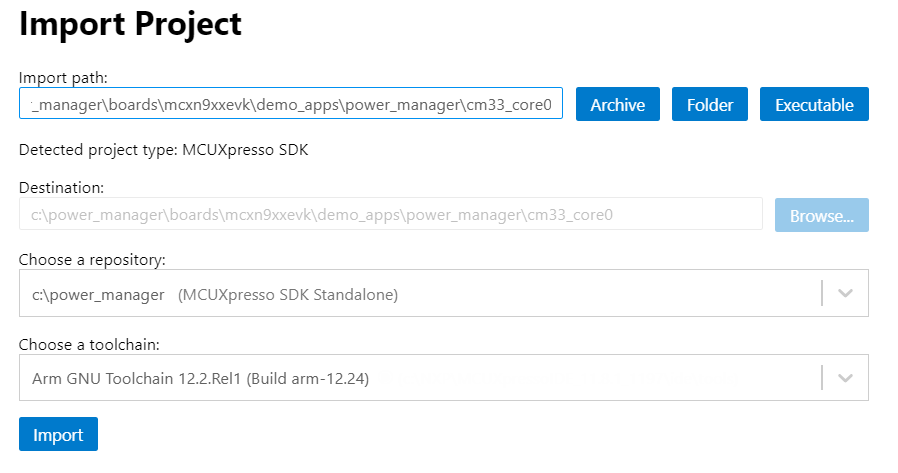This screenshot has height=473, width=898.
Task: Click the "Destination:" label
Action: tap(61, 187)
